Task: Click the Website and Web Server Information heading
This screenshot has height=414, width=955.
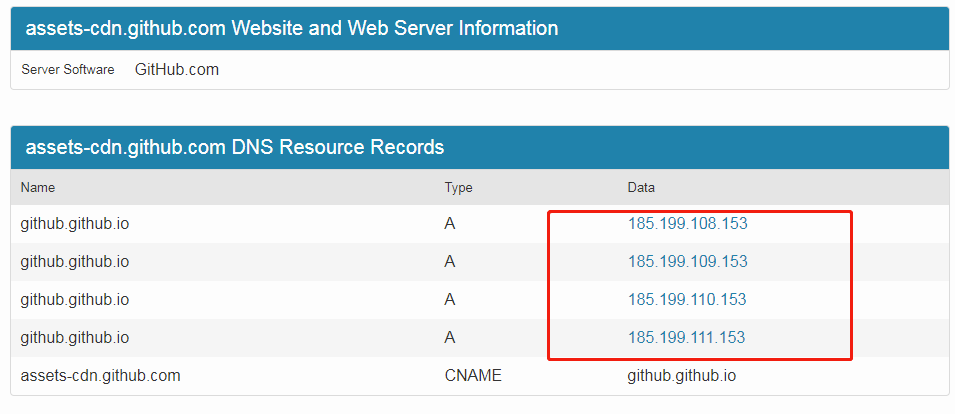Action: [292, 28]
